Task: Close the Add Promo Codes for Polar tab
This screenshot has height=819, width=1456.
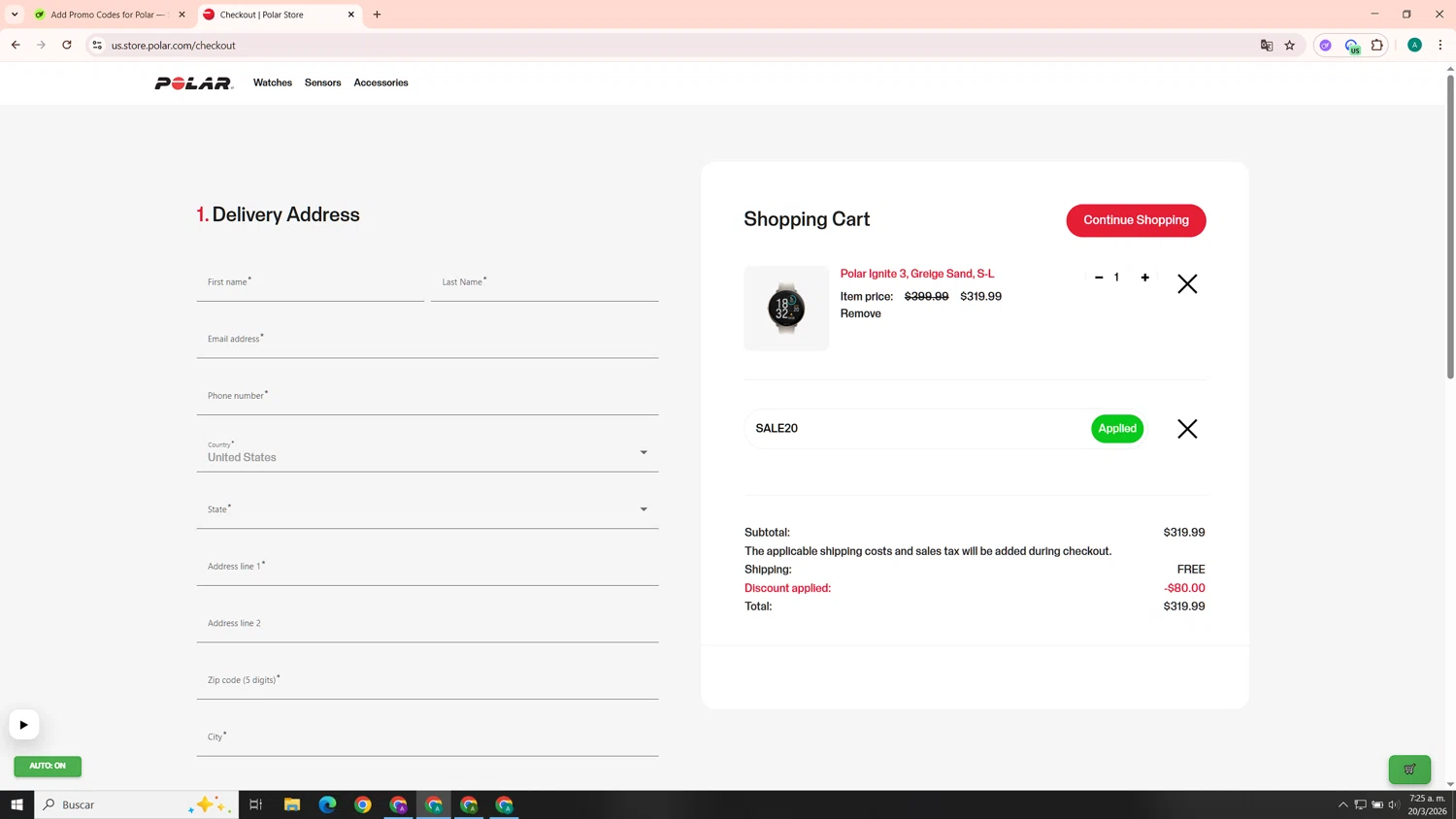Action: click(x=182, y=15)
